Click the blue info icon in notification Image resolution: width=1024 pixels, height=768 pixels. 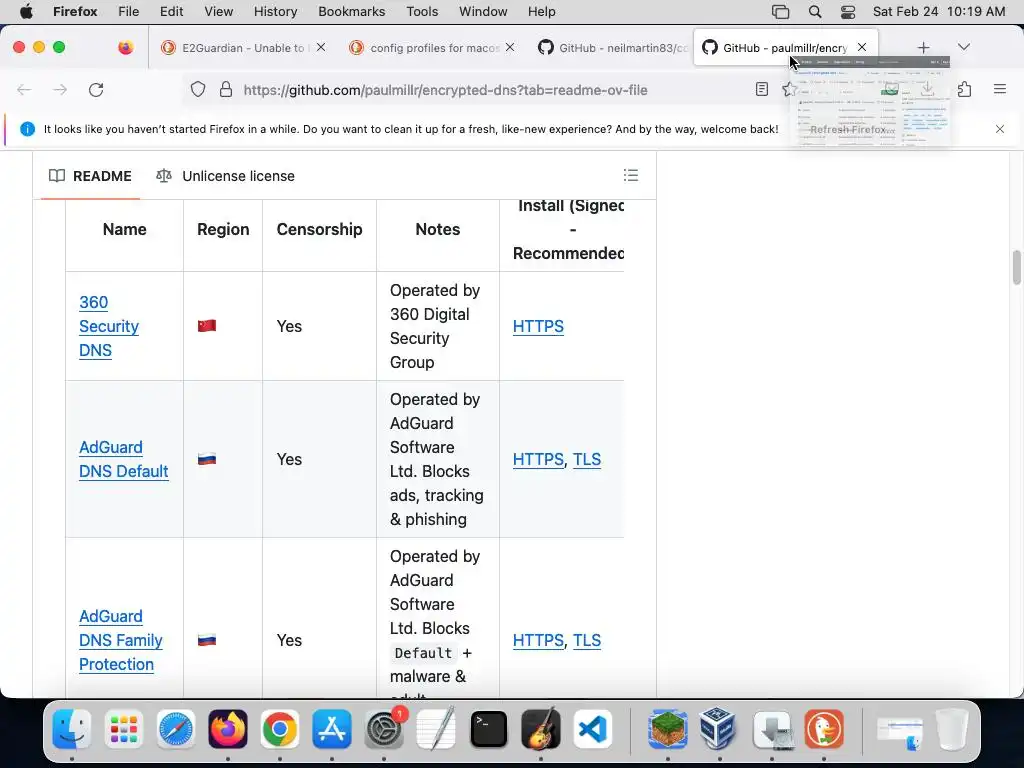pyautogui.click(x=27, y=129)
